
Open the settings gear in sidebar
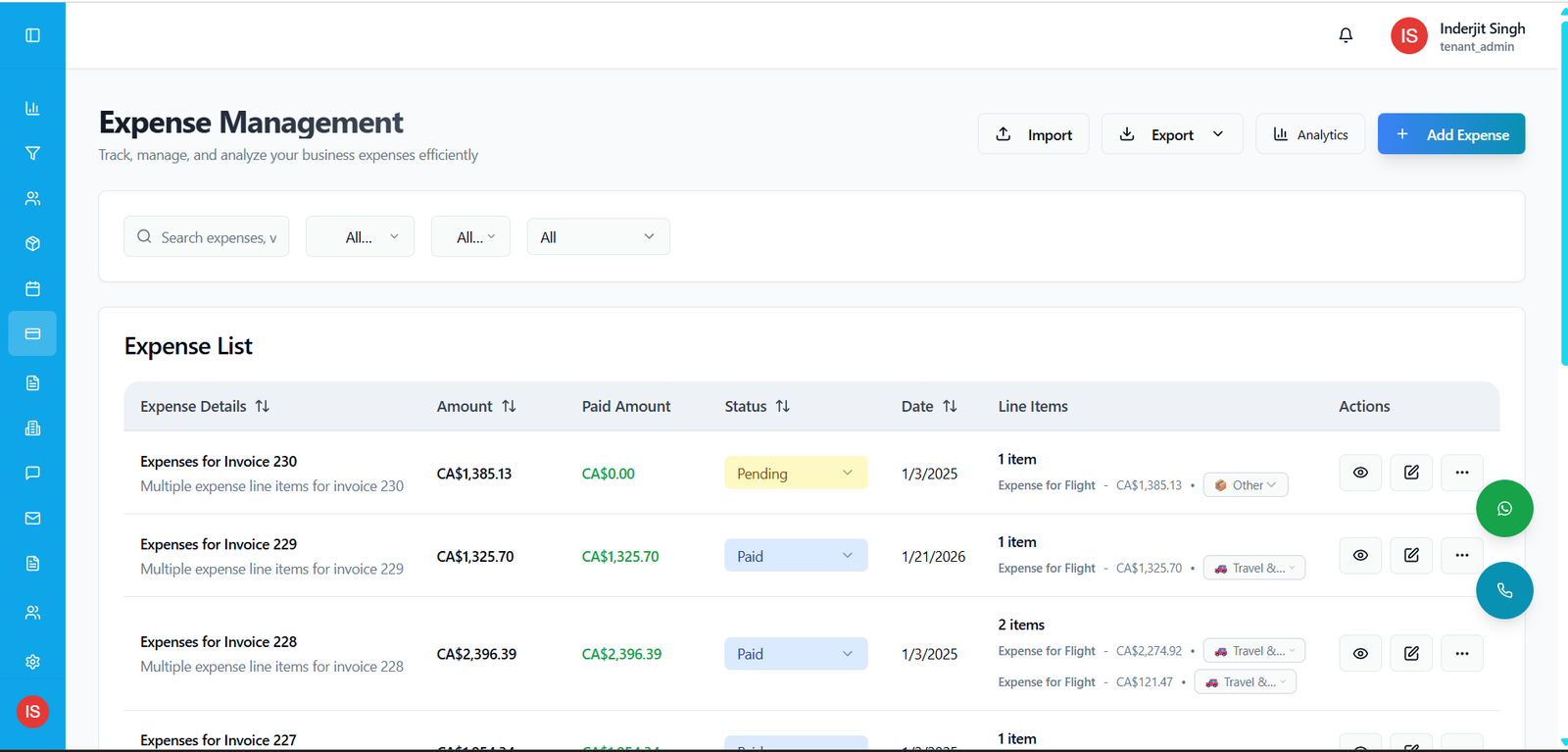pos(32,662)
